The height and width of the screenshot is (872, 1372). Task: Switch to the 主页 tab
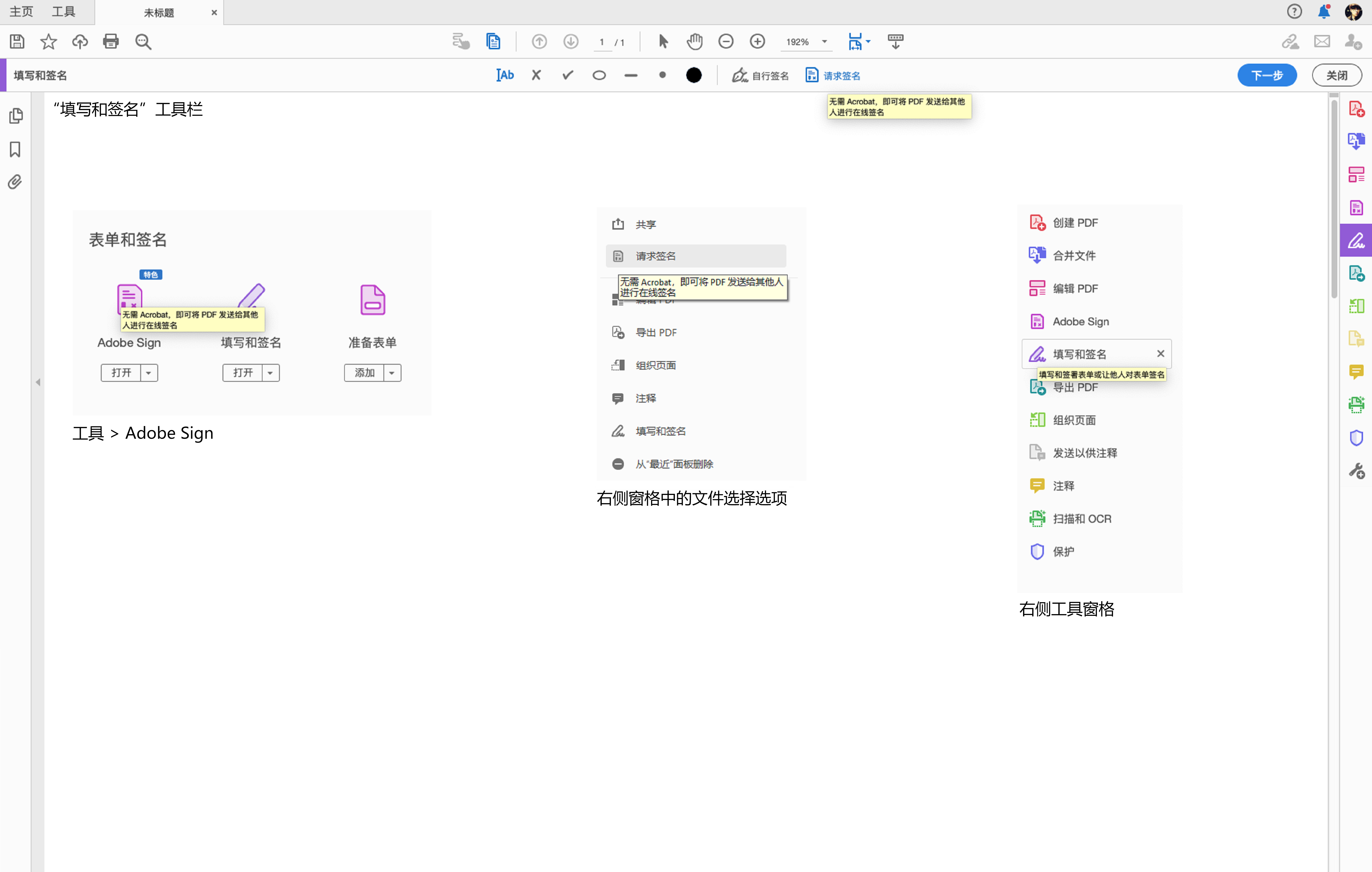pyautogui.click(x=22, y=12)
